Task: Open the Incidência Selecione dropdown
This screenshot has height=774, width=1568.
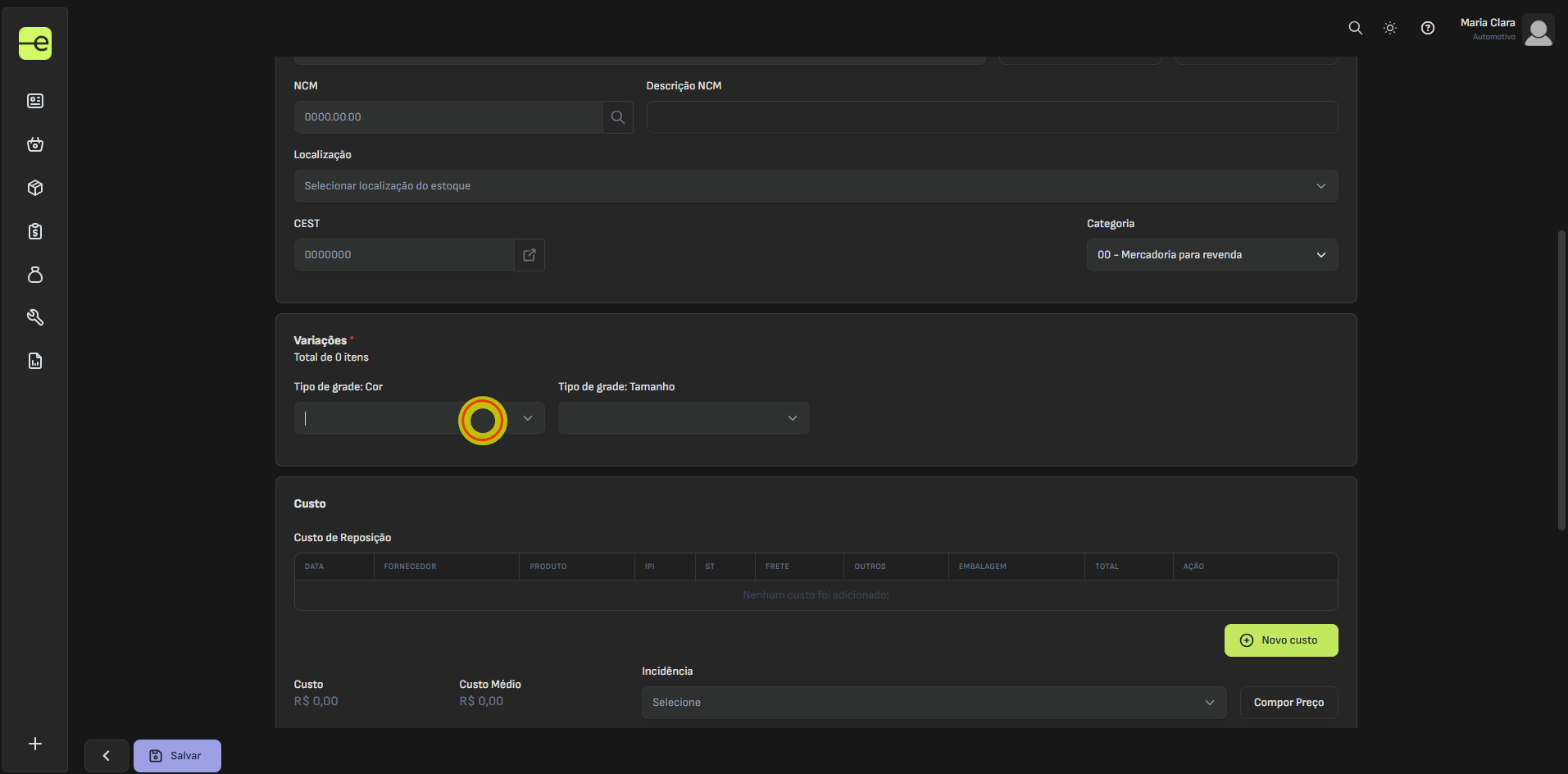Action: [933, 703]
